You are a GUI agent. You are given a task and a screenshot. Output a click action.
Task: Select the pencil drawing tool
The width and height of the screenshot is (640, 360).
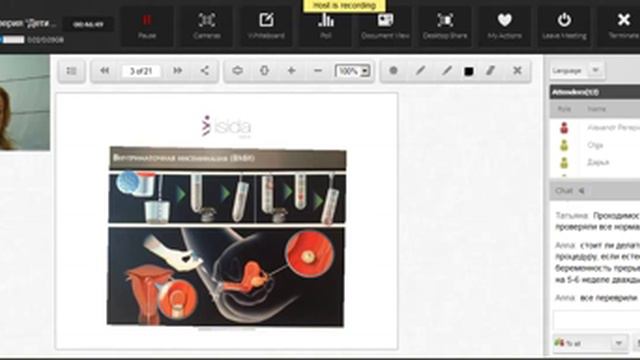[420, 71]
